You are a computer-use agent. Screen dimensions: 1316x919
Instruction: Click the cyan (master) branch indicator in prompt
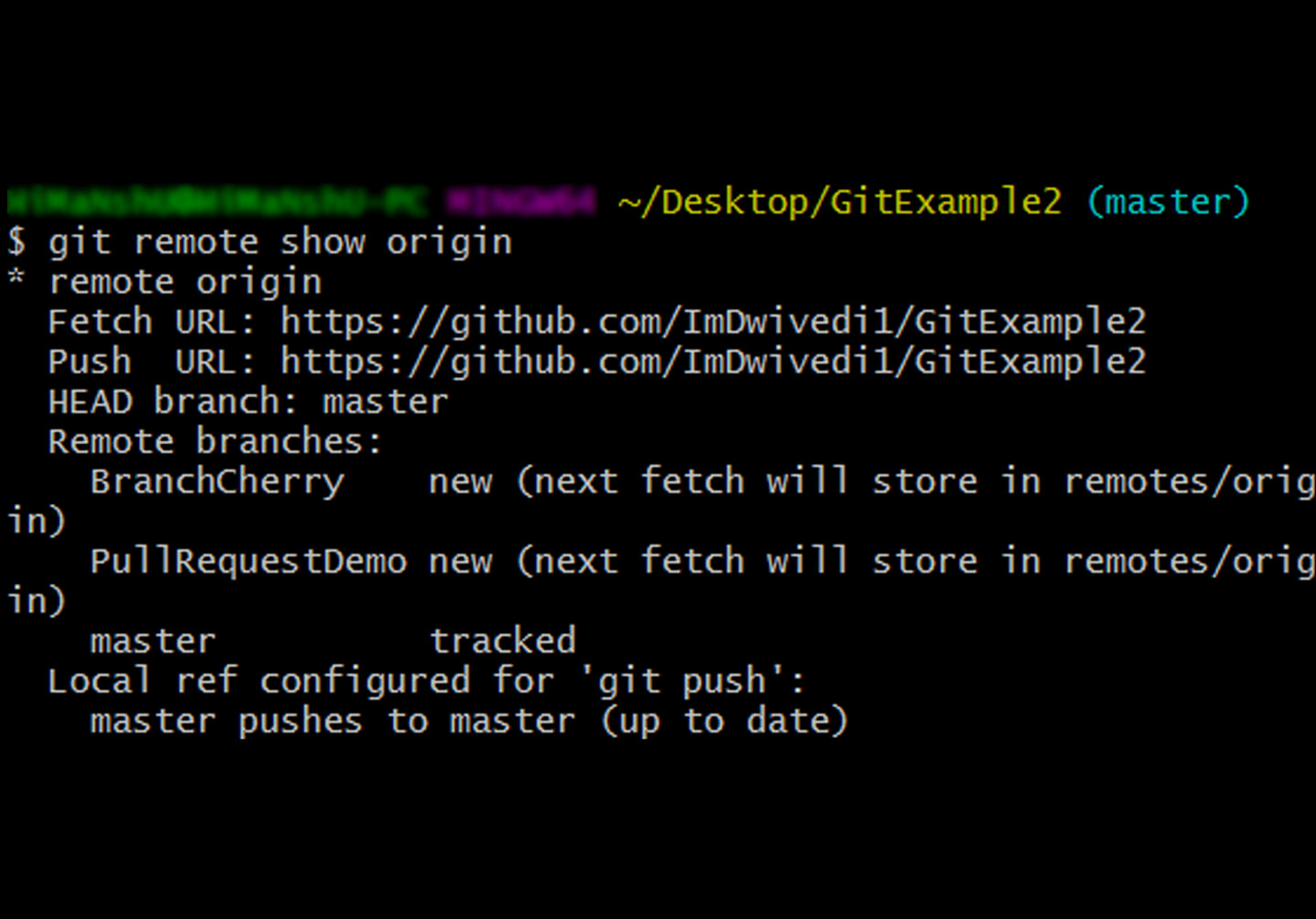(x=1168, y=202)
